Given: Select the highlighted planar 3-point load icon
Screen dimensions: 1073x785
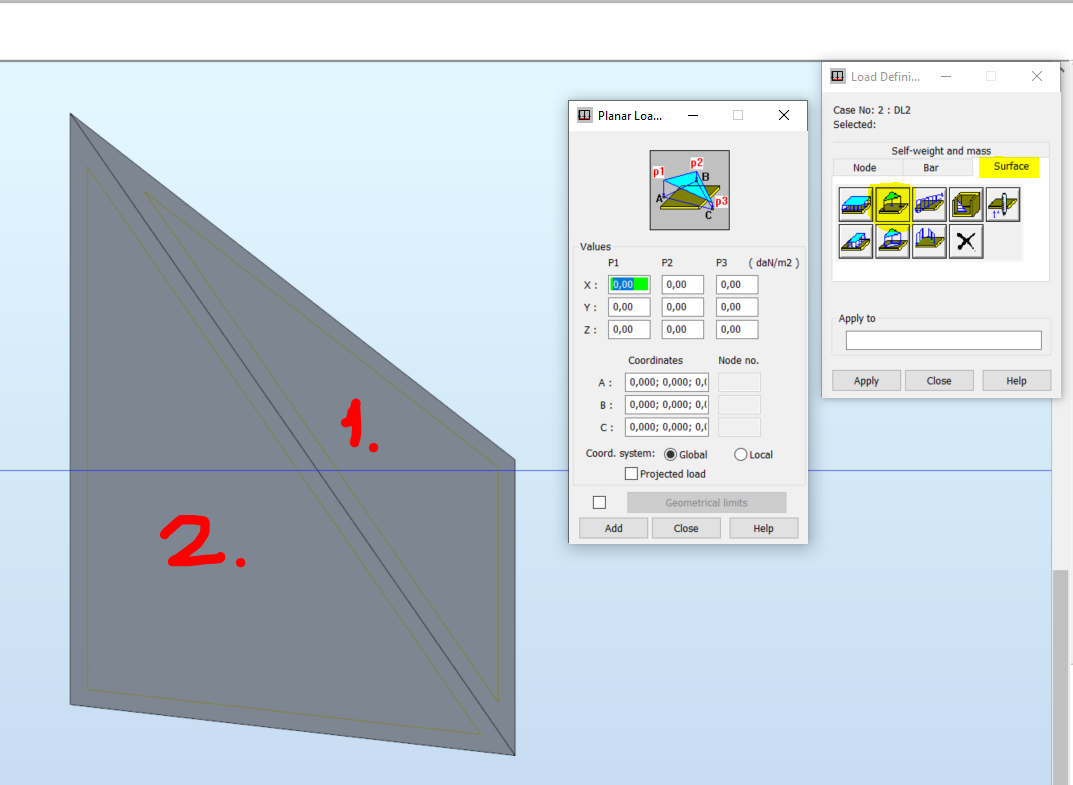Looking at the screenshot, I should click(892, 203).
